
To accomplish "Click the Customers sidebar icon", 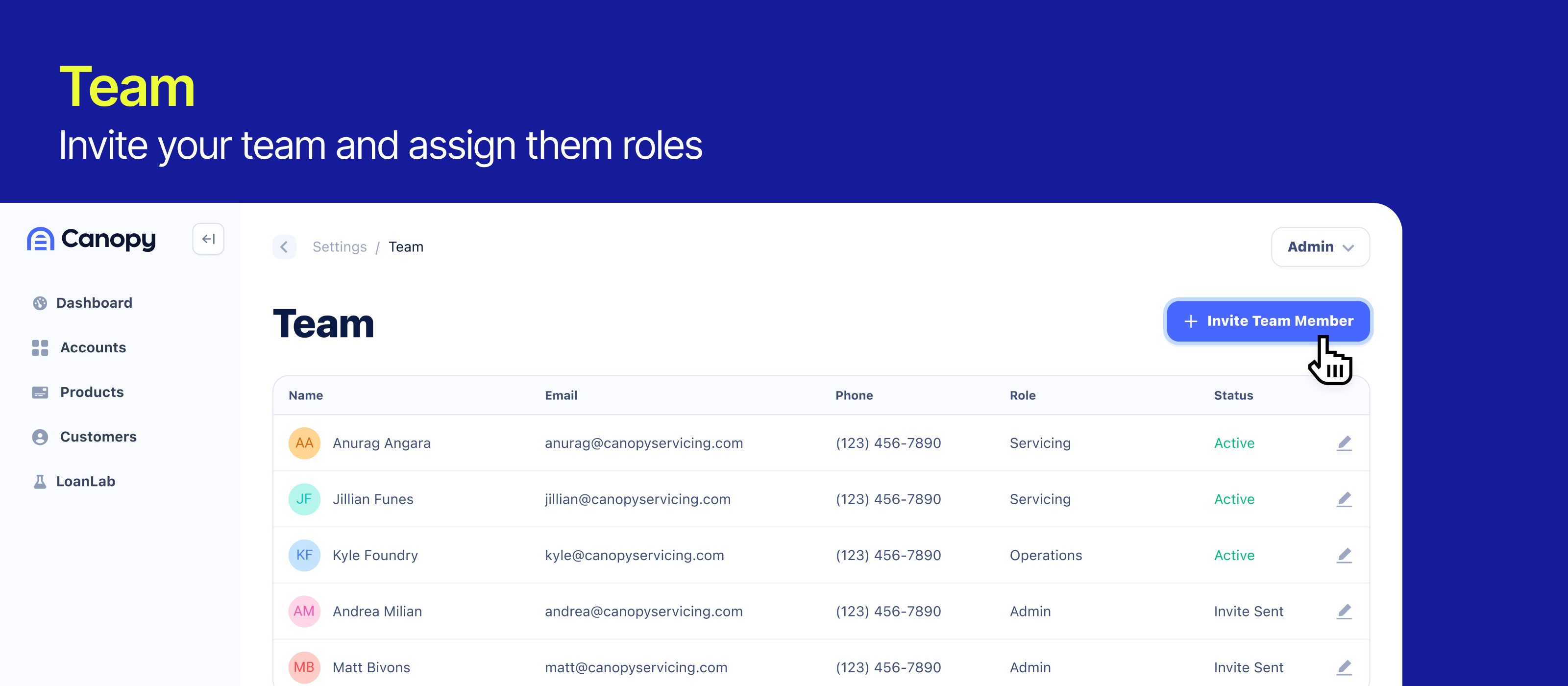I will tap(38, 436).
